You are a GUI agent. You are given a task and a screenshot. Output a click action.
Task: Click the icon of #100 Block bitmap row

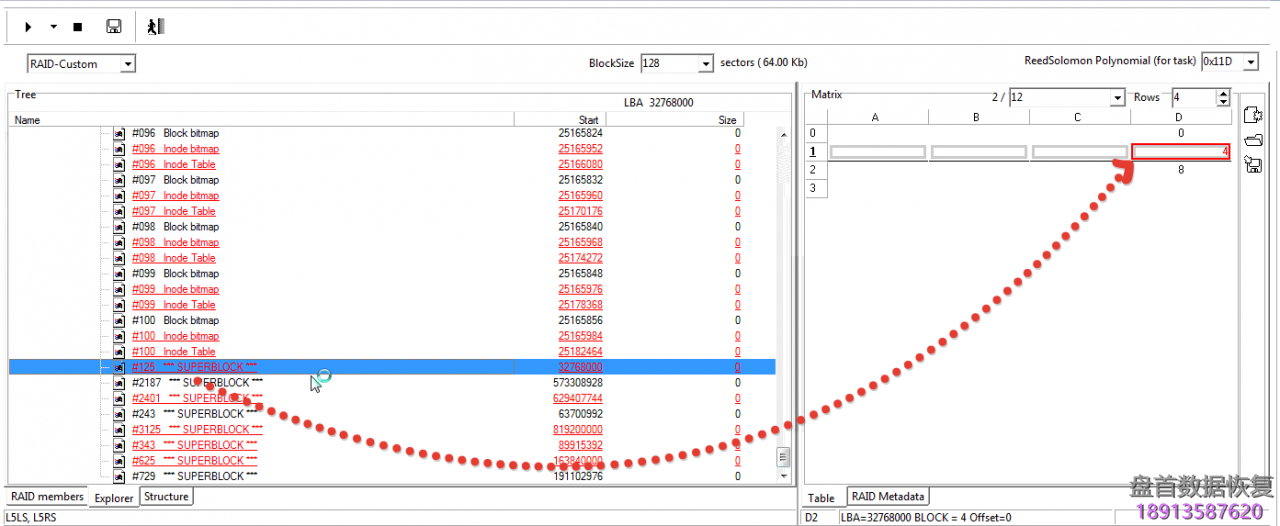pos(119,320)
